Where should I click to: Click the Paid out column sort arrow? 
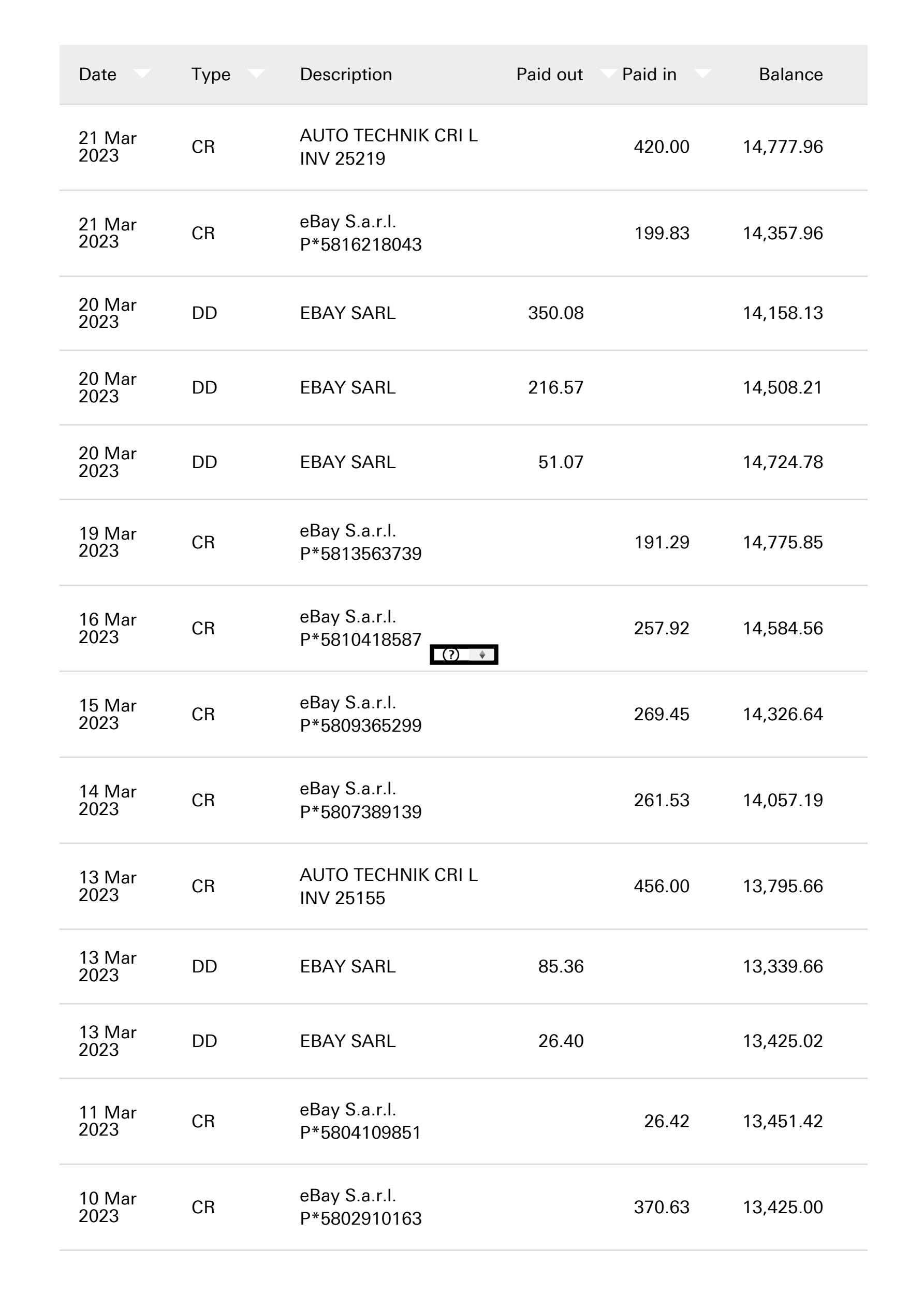(x=608, y=72)
